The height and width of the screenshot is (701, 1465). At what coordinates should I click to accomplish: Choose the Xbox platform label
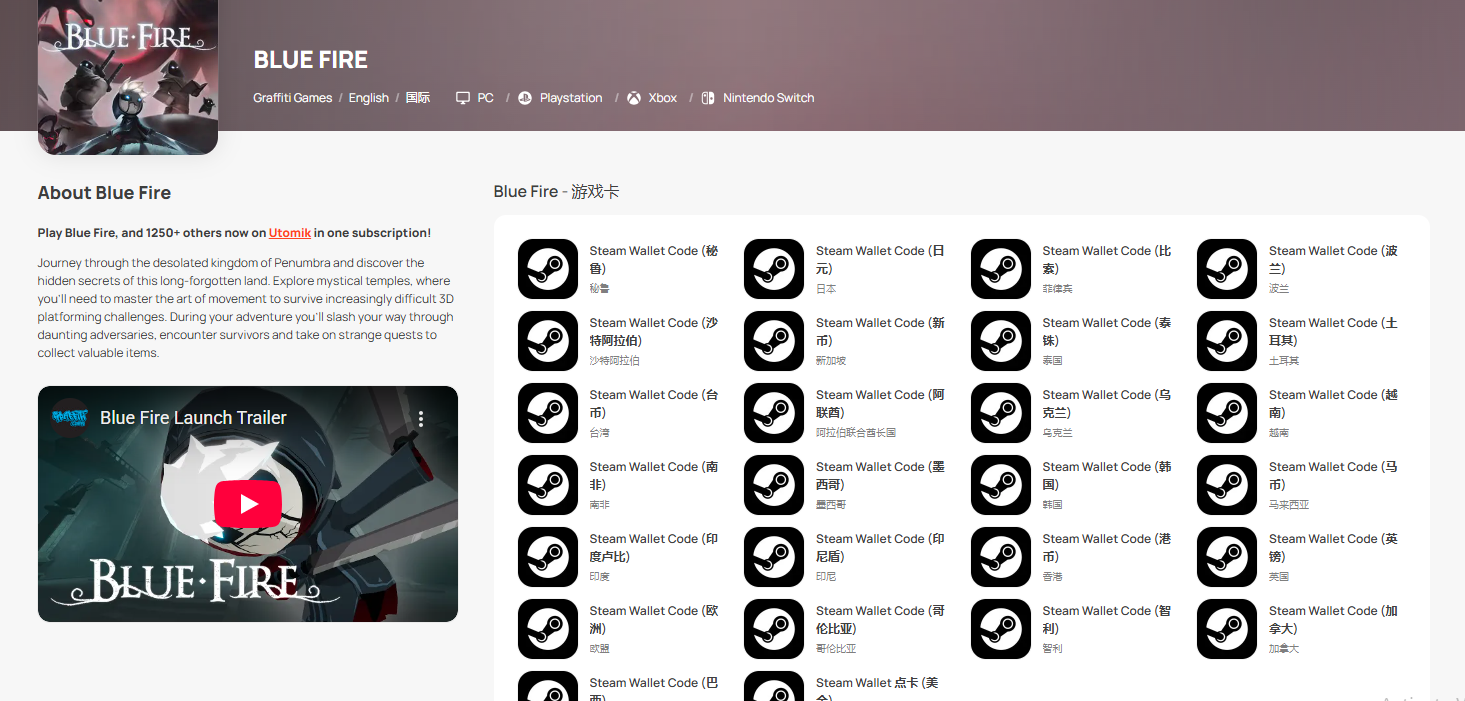coord(661,98)
